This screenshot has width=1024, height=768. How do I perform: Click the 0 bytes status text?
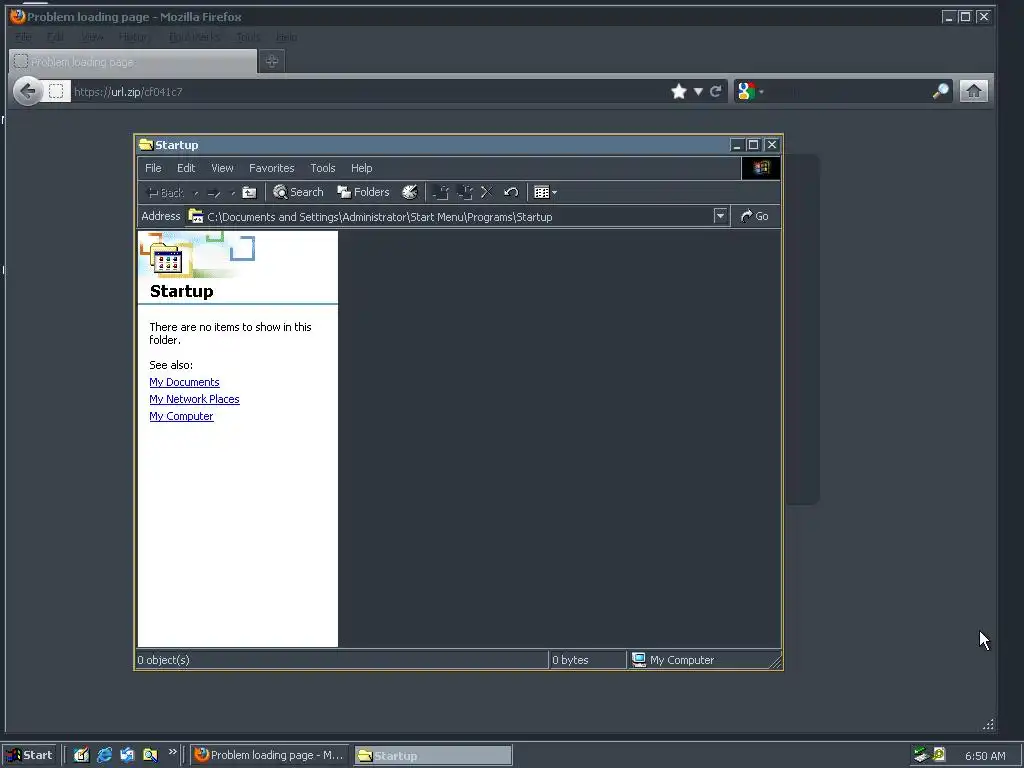[570, 660]
